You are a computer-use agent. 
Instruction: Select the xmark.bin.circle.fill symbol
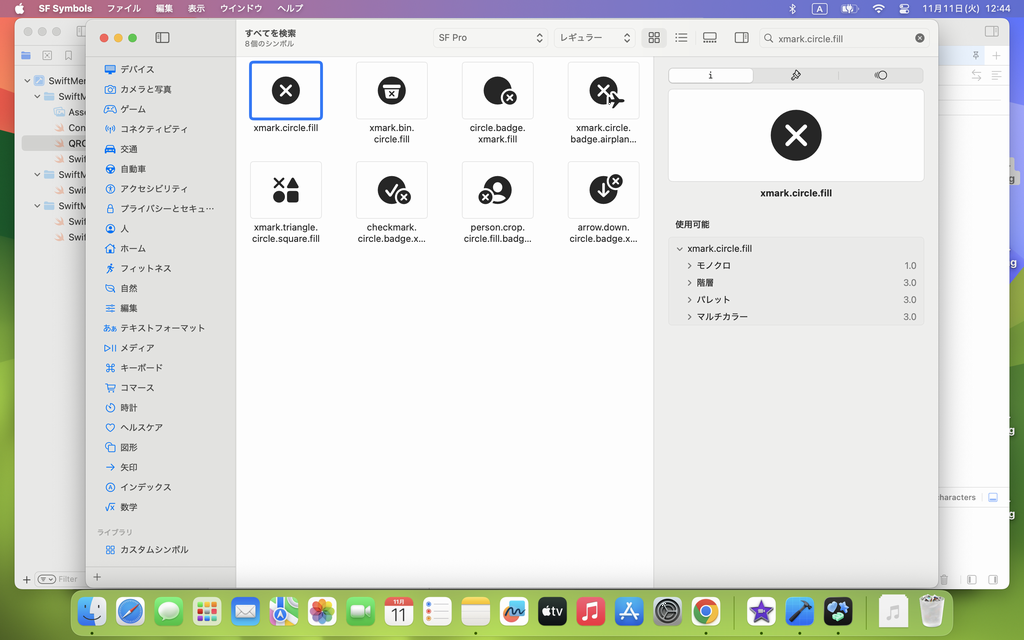click(391, 91)
